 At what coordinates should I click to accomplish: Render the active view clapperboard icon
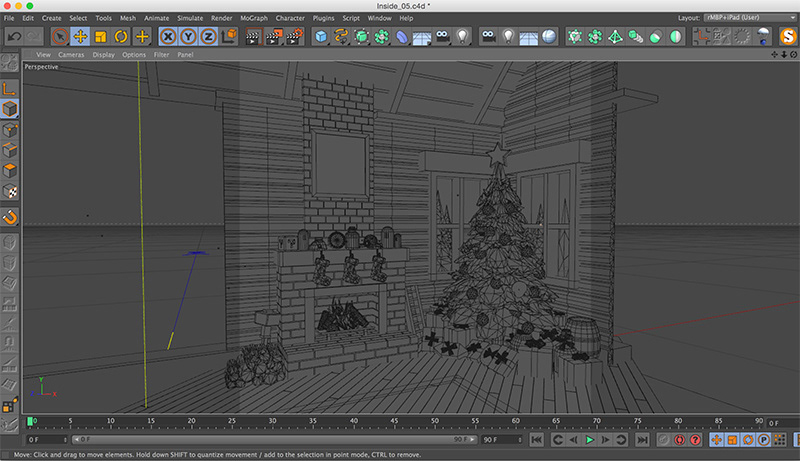click(x=254, y=37)
